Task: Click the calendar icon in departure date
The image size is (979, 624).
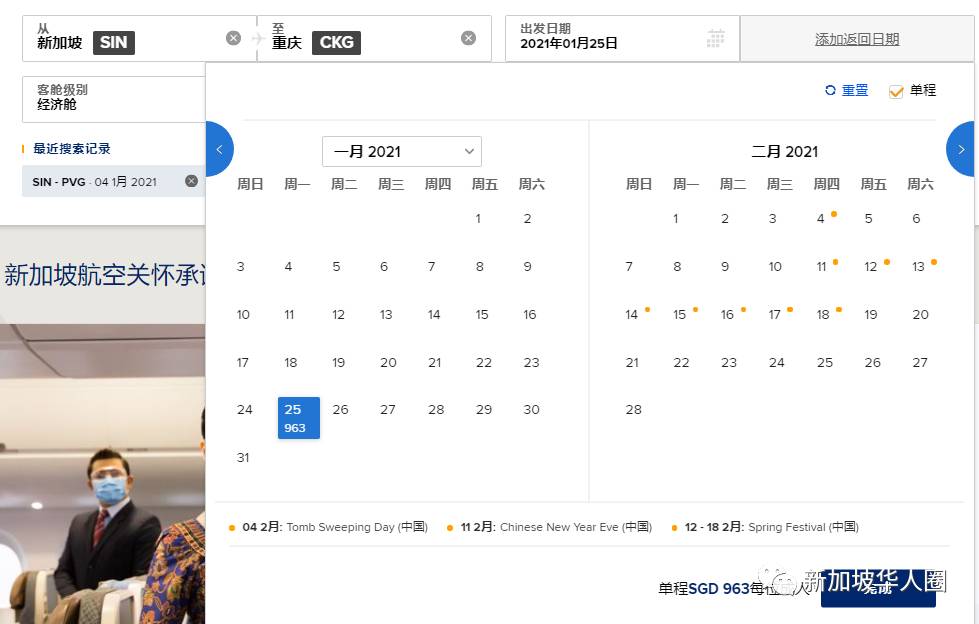Action: [x=715, y=39]
